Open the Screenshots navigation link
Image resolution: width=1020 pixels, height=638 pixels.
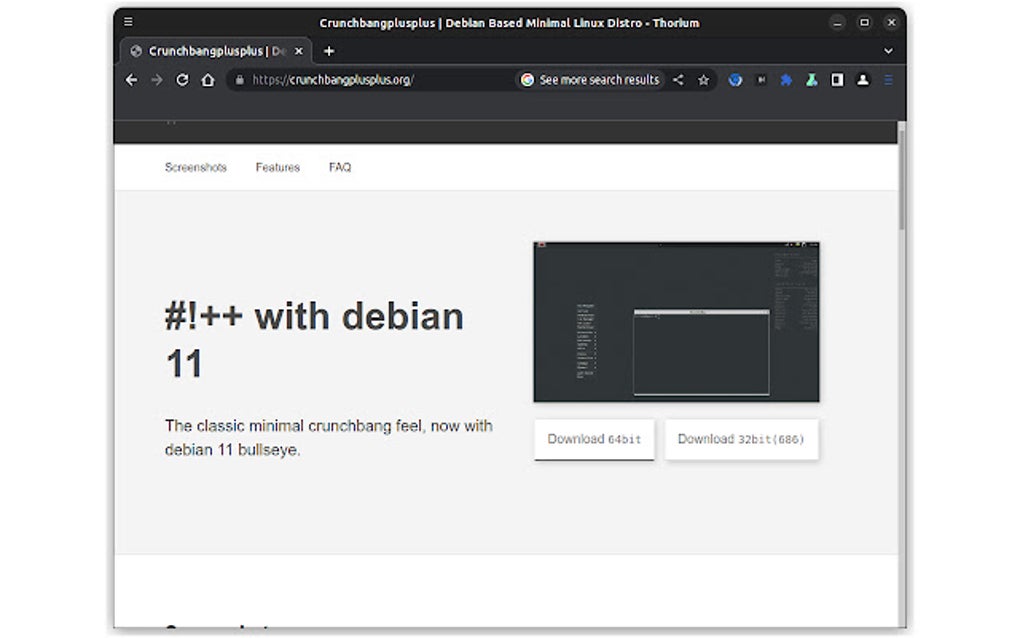(196, 167)
